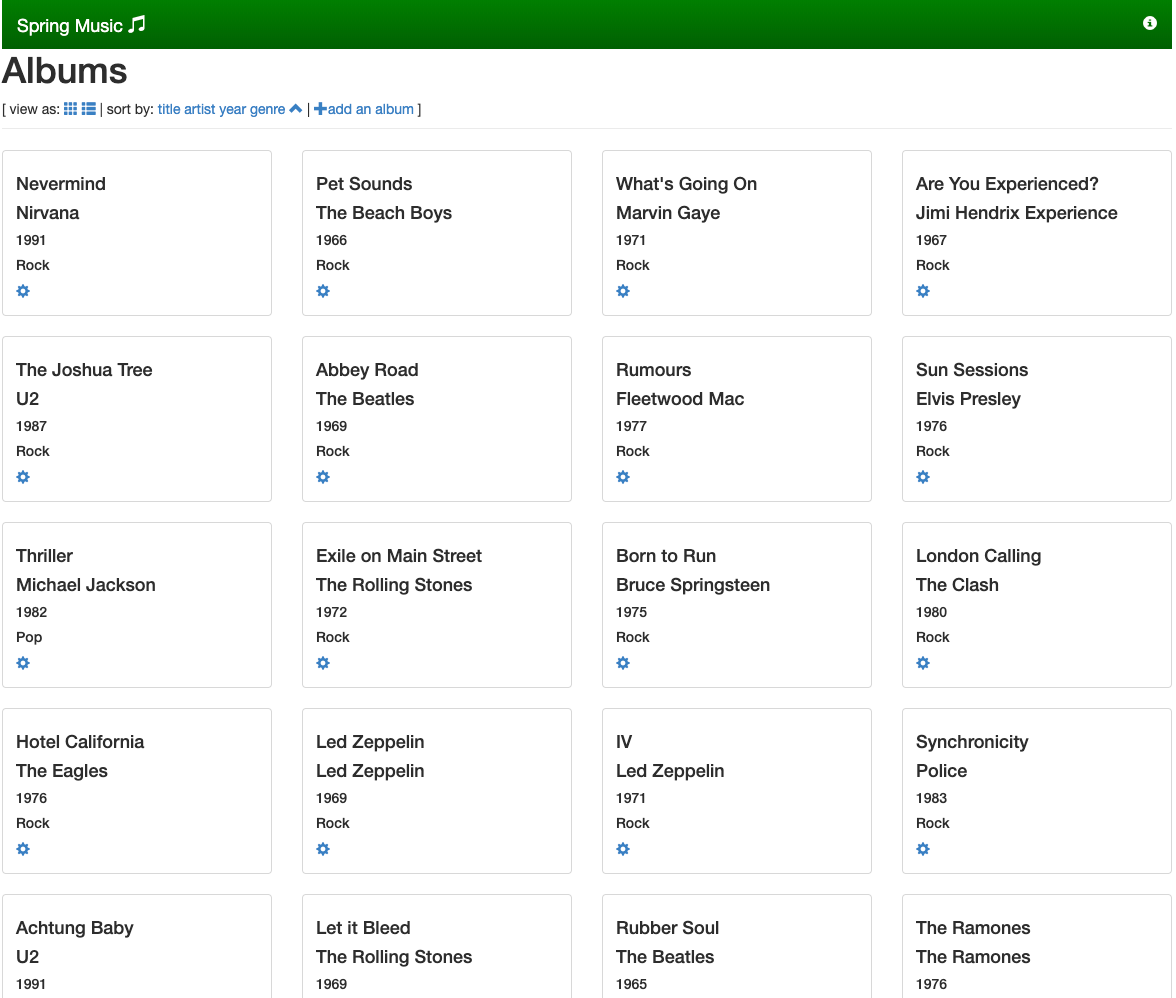Click Michael Jackson artist name
1176x998 pixels.
[x=86, y=585]
